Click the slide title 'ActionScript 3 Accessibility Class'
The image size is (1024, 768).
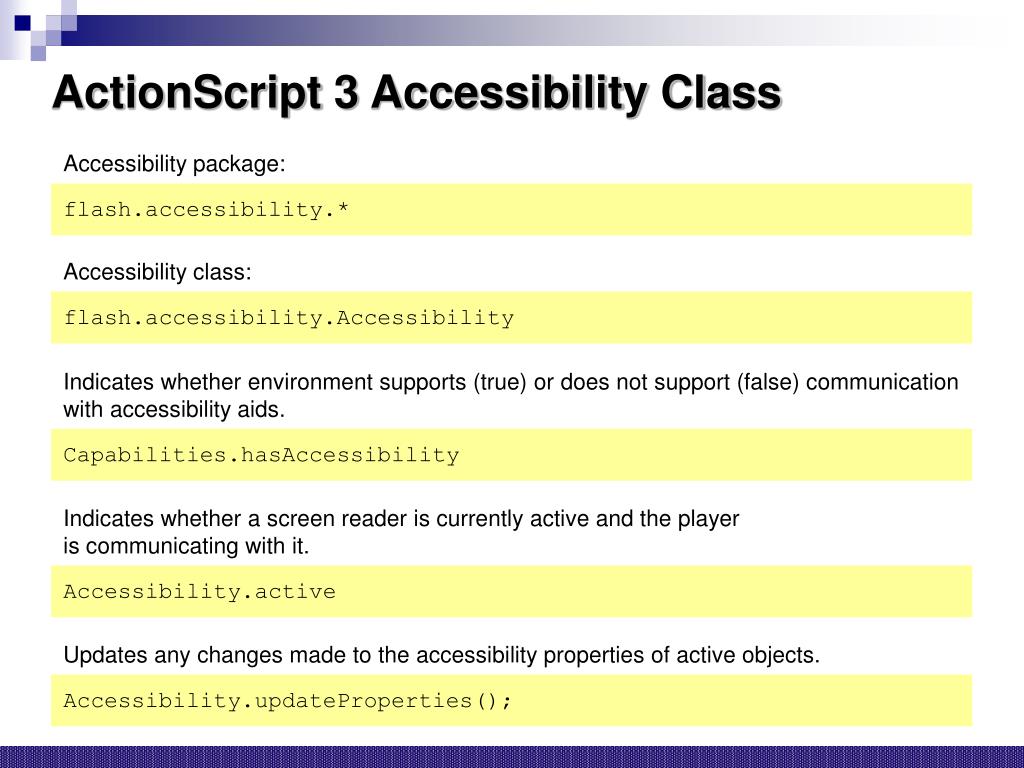point(417,93)
